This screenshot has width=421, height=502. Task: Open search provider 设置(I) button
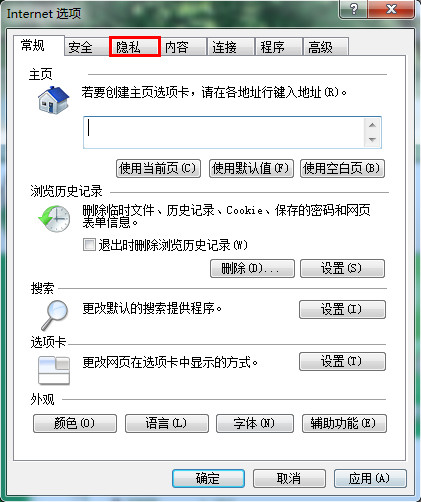[x=342, y=309]
